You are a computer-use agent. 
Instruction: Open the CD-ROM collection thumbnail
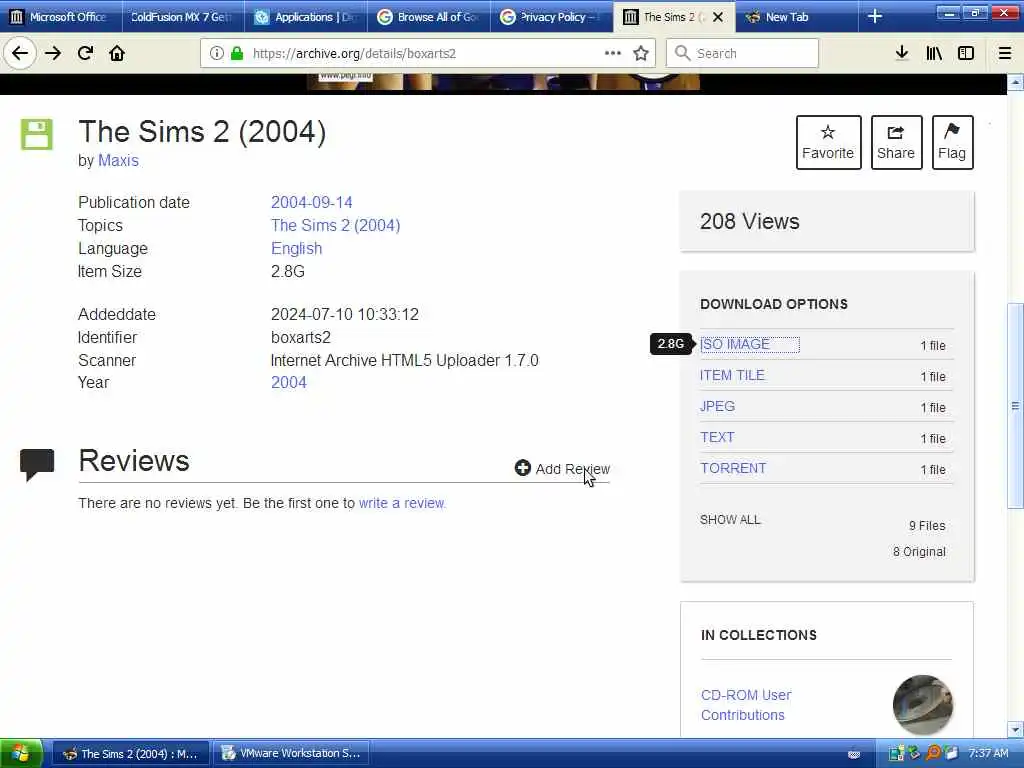tap(923, 705)
